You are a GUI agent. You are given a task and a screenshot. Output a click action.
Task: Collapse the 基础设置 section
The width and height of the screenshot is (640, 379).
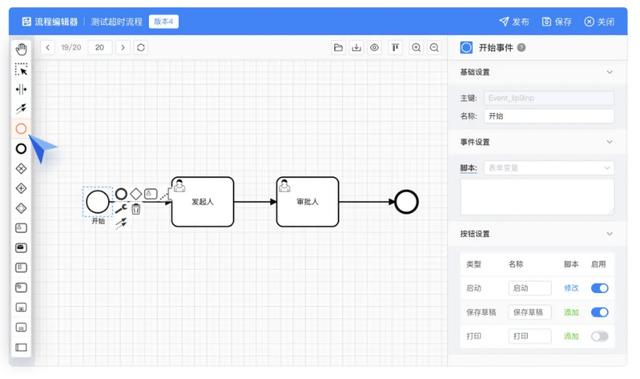609,72
